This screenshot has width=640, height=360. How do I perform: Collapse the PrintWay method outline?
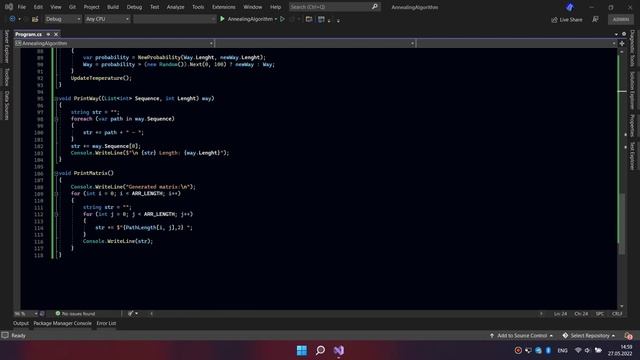tap(56, 98)
